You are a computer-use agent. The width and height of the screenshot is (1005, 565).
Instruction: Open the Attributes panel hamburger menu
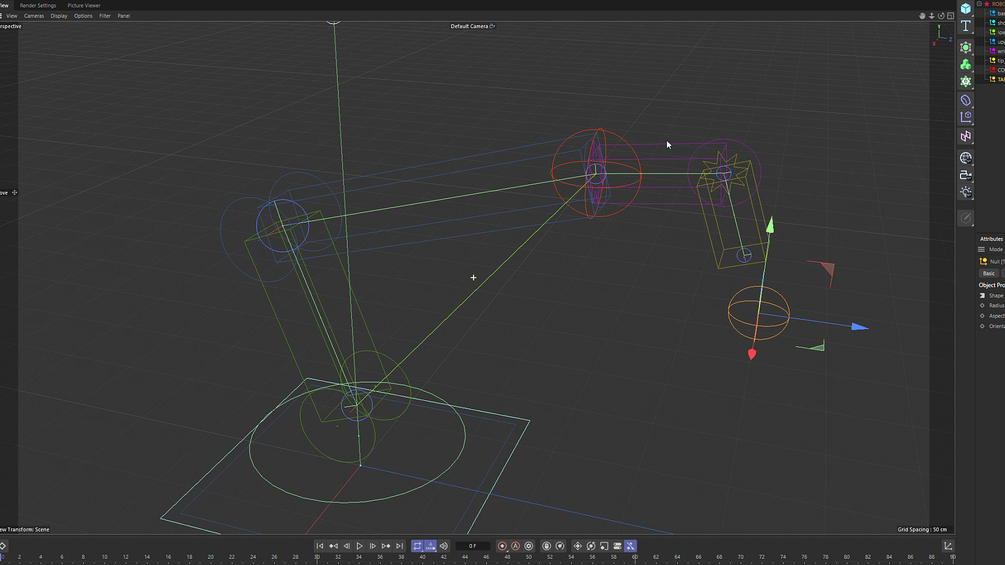[981, 249]
